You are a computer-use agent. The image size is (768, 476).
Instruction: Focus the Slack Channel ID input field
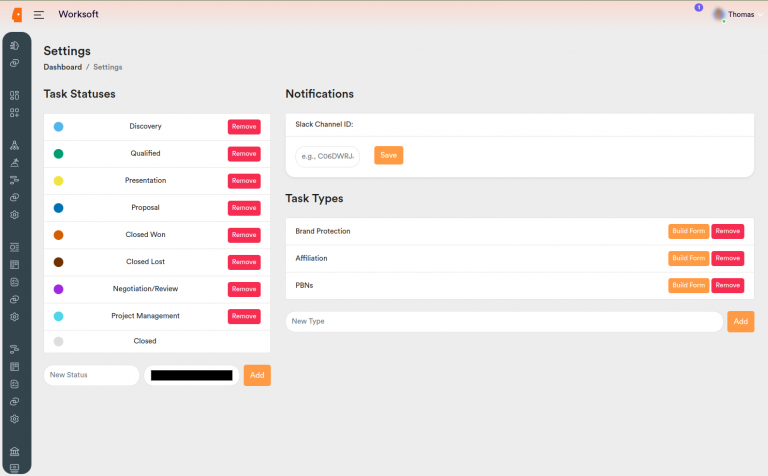[x=328, y=156]
